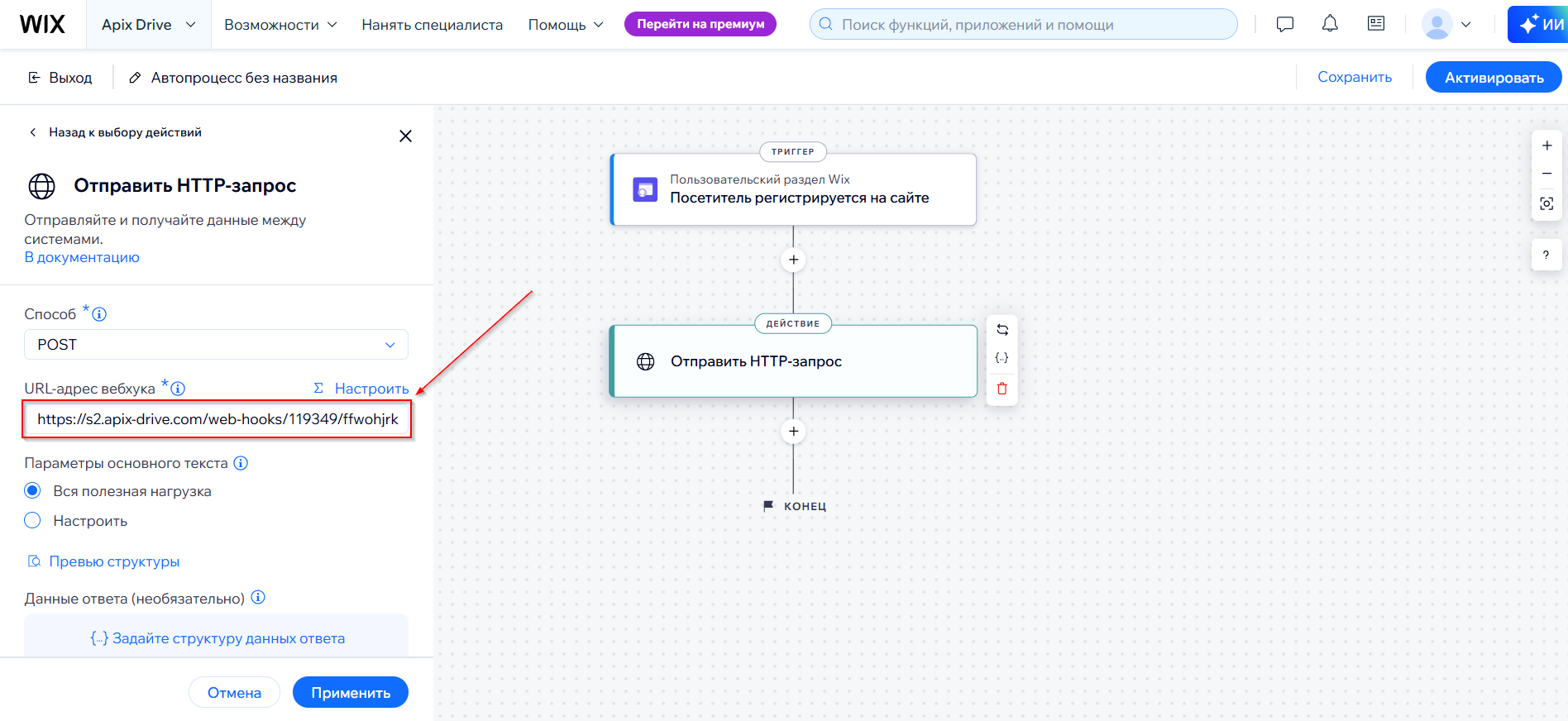Screen dimensions: 1568x721
Task: Open Нанять специалиста menu item
Action: pyautogui.click(x=432, y=25)
